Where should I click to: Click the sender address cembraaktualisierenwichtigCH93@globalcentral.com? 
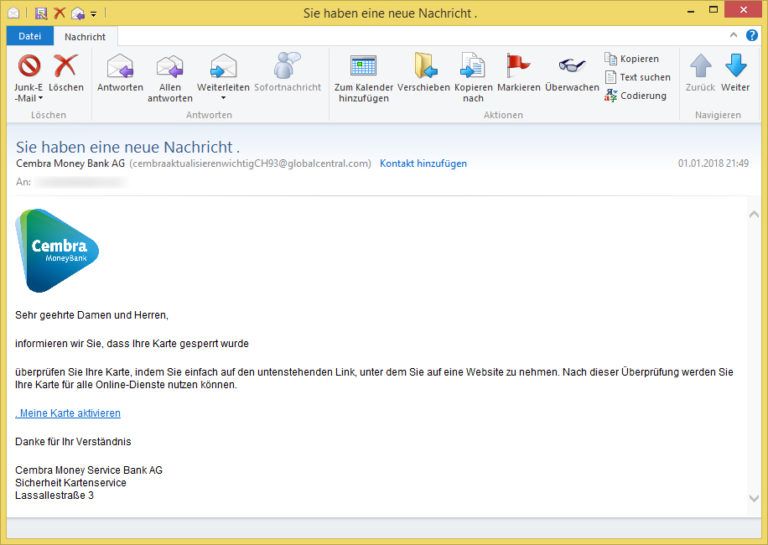pyautogui.click(x=250, y=164)
